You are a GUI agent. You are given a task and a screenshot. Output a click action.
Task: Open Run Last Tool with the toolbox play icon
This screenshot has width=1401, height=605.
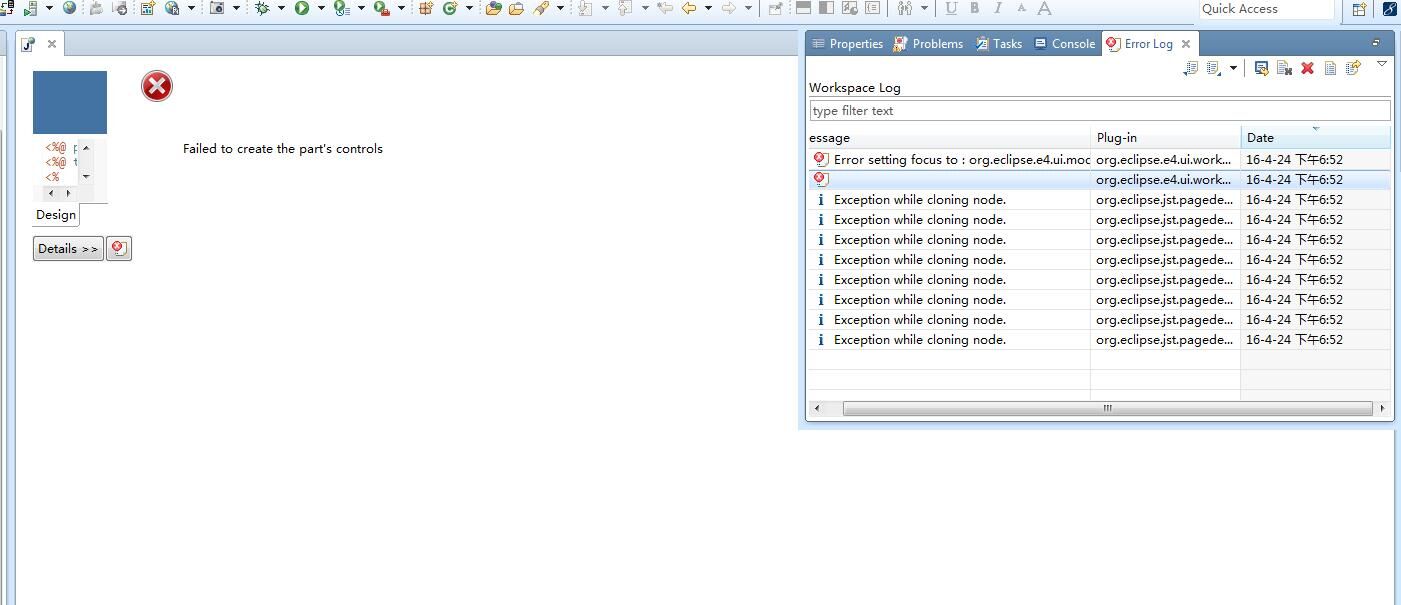(381, 8)
